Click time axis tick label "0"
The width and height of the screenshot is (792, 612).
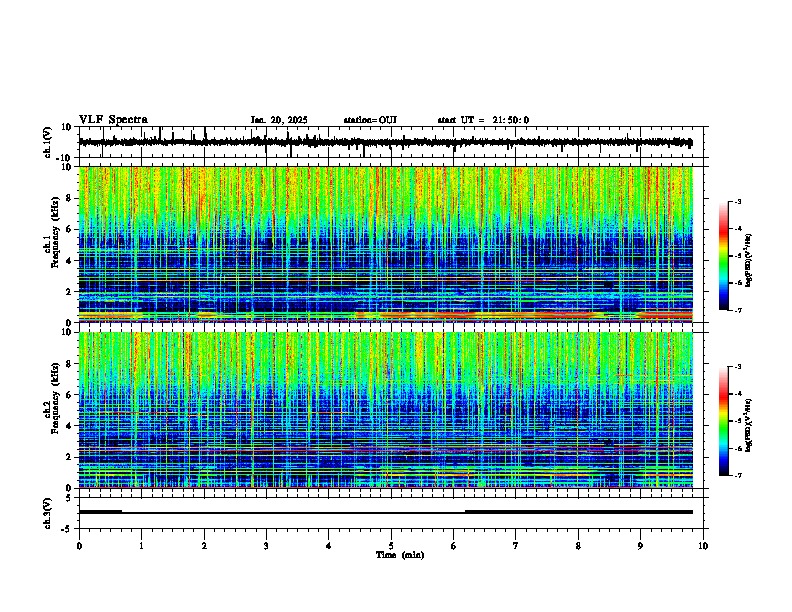79,546
